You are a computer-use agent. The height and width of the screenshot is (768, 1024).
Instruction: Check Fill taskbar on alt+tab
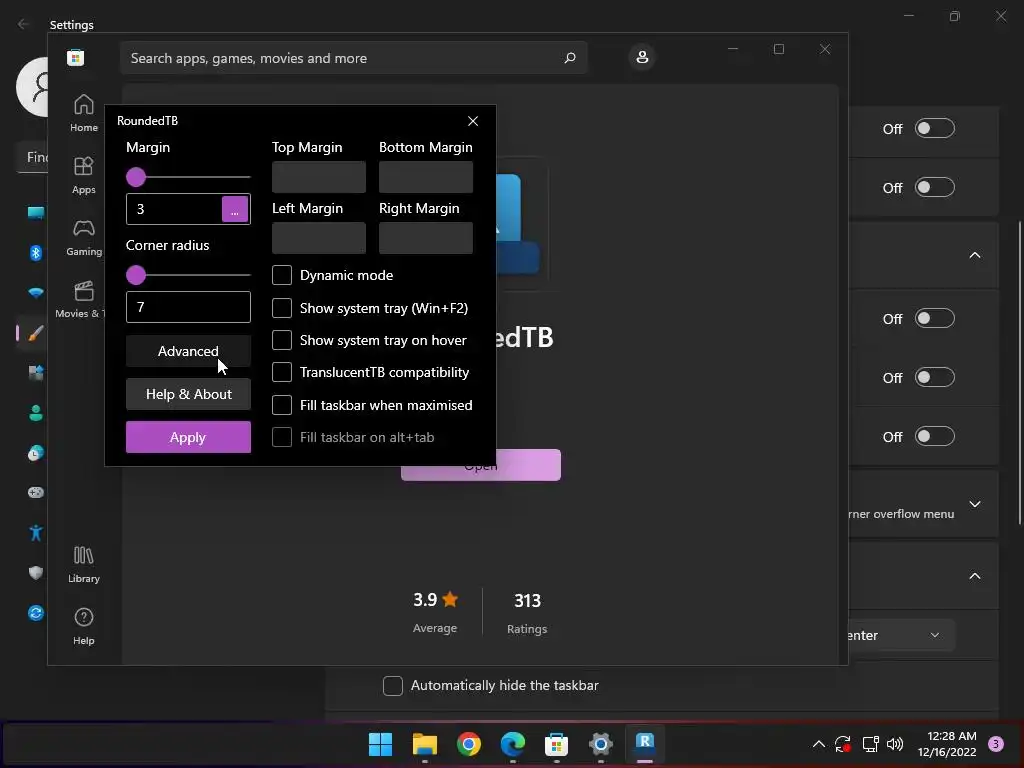click(281, 437)
